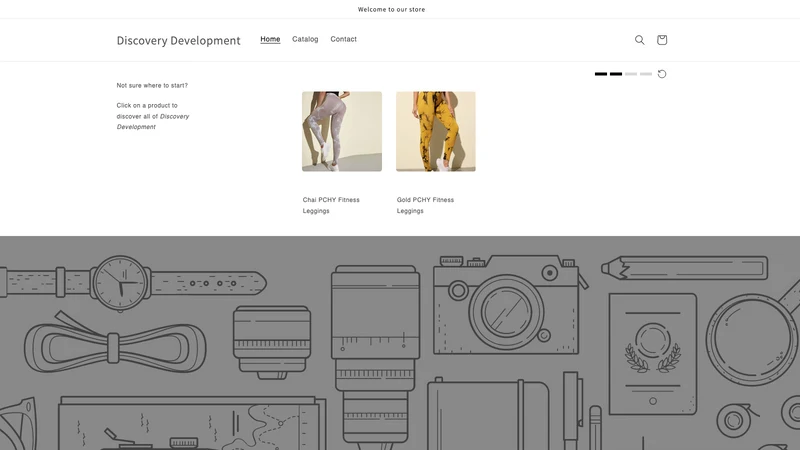
Task: Open the Chai PCHY Fitness Leggings title link
Action: click(x=331, y=205)
